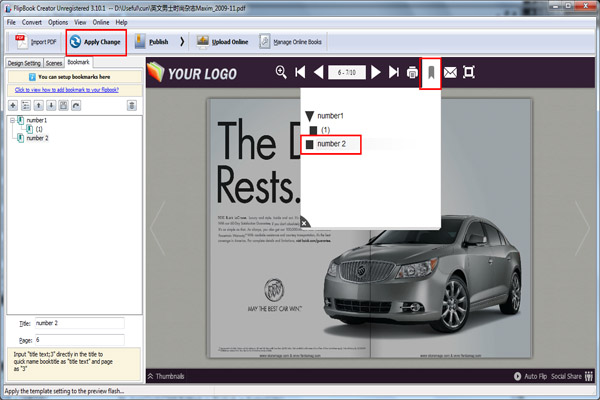This screenshot has width=600, height=400.
Task: Open the Help menu
Action: tap(121, 22)
